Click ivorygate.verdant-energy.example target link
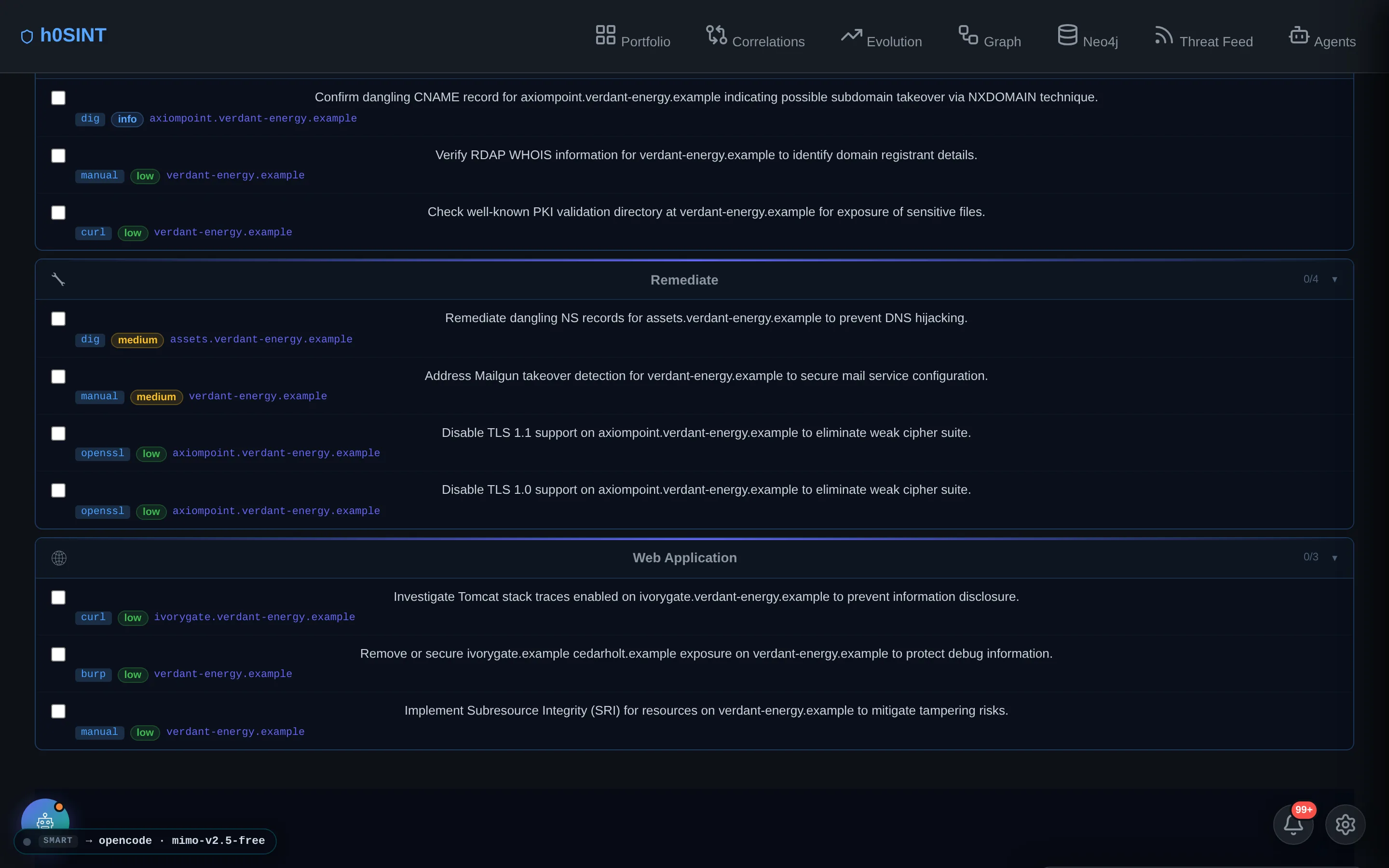 pyautogui.click(x=254, y=617)
